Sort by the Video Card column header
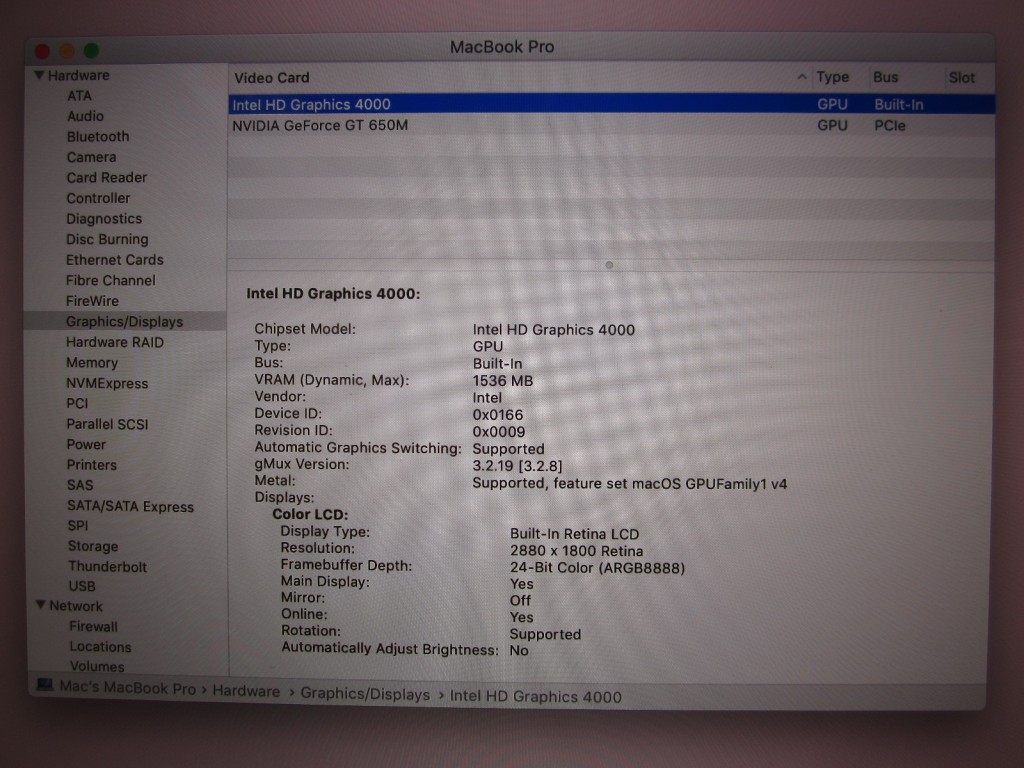The height and width of the screenshot is (768, 1024). point(272,78)
